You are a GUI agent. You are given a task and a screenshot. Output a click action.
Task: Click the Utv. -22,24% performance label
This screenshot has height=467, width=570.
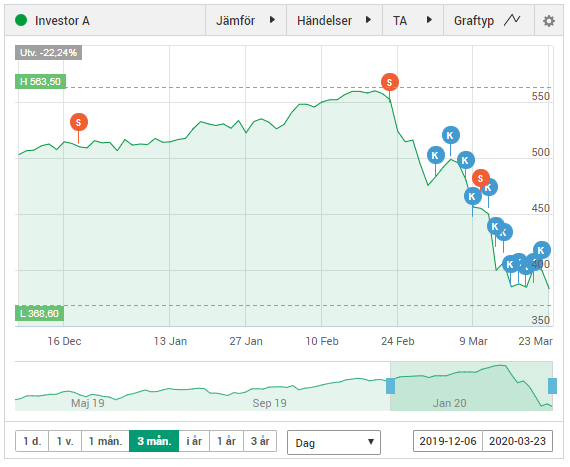tap(48, 53)
